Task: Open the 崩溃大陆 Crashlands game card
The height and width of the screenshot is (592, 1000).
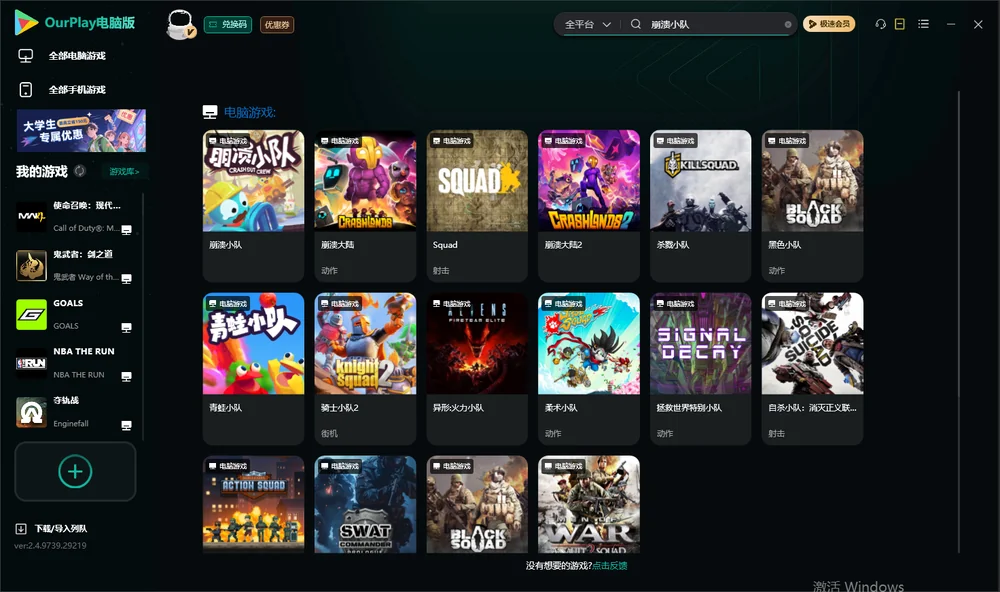Action: [365, 205]
